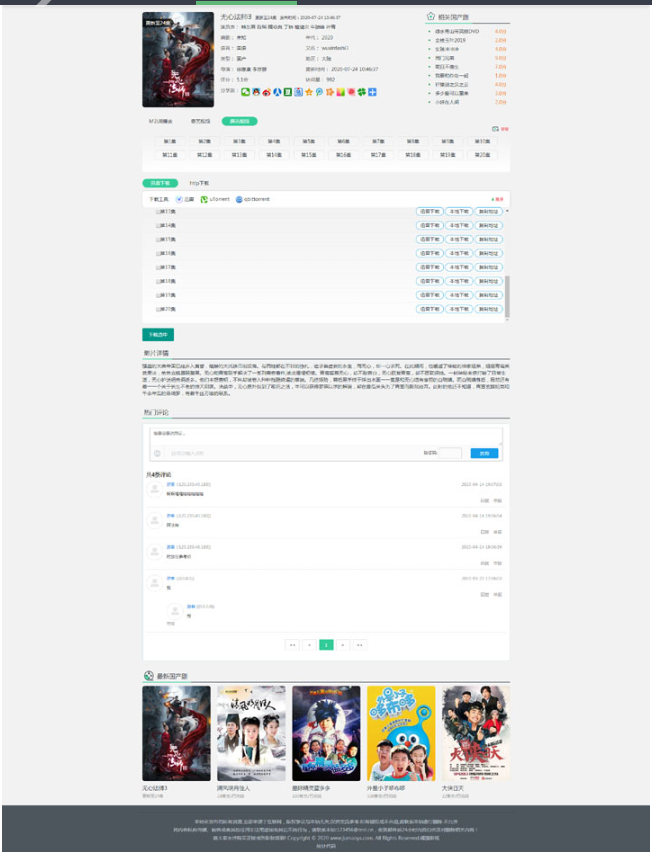Play episode 1 from the episode grid

(170, 141)
